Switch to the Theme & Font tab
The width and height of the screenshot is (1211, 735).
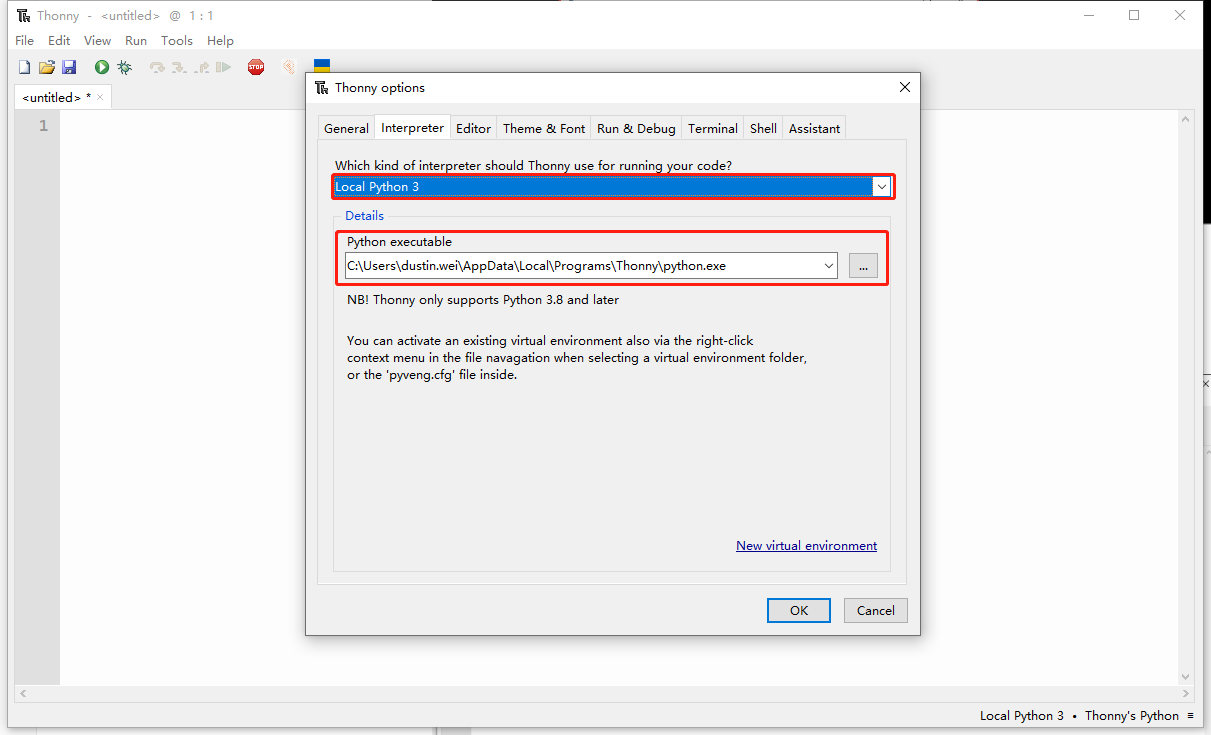click(x=544, y=128)
